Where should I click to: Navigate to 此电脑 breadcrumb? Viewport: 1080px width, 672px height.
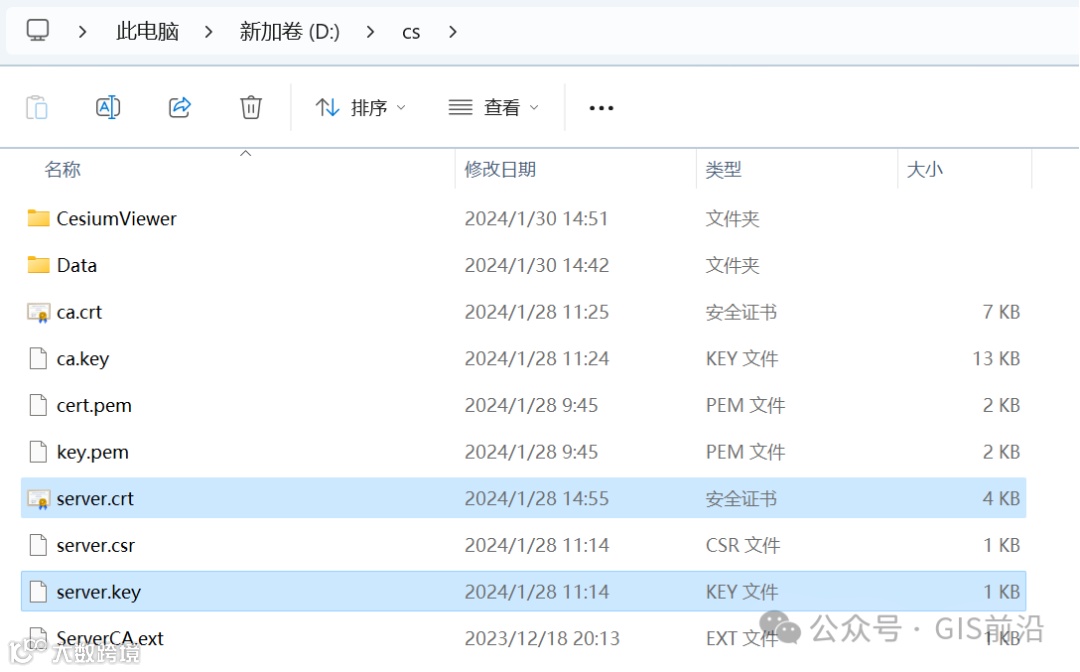[147, 32]
